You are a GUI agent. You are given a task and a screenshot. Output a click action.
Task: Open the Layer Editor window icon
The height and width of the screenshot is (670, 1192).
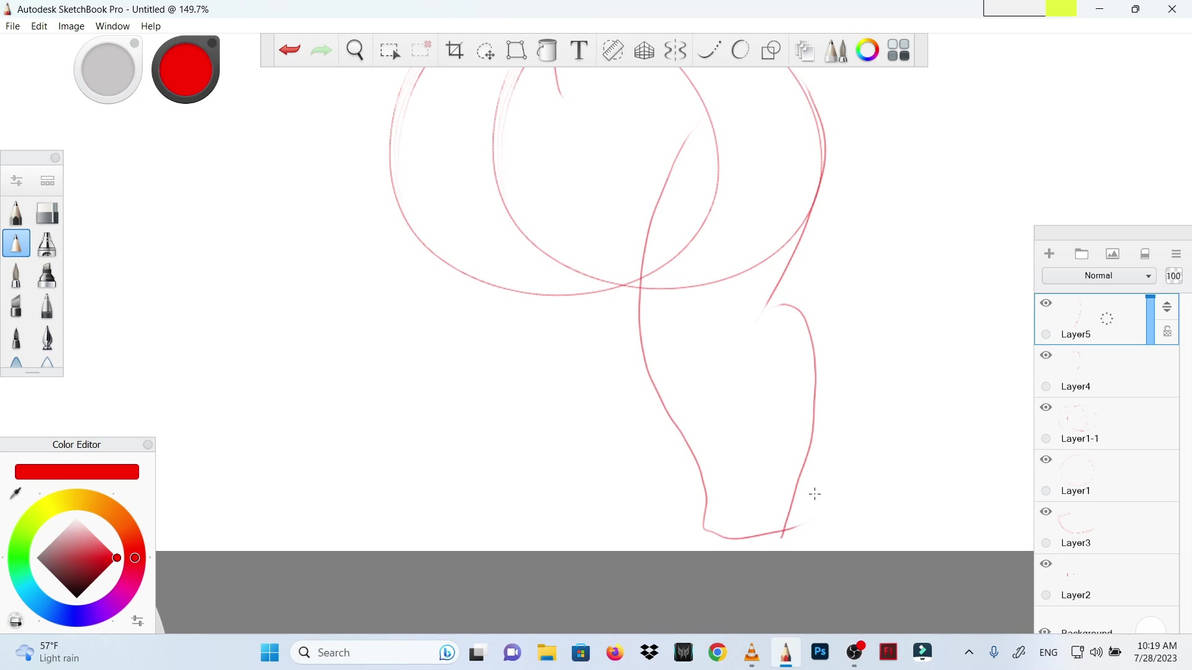pos(804,50)
